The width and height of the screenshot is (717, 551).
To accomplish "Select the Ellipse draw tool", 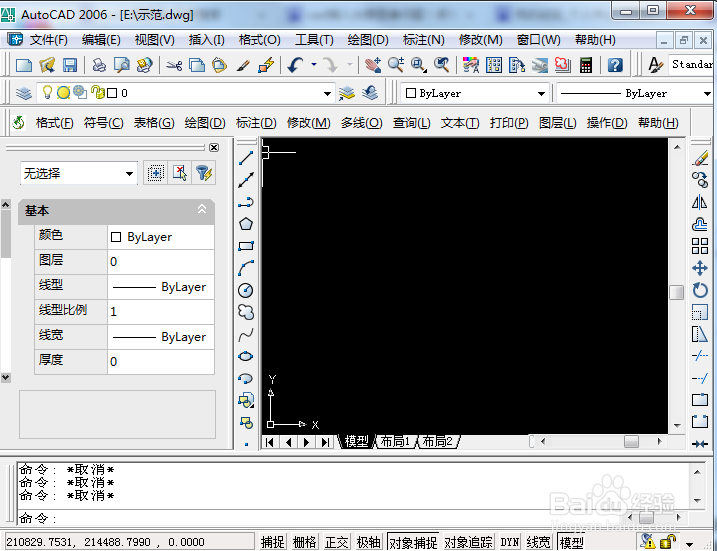I will click(x=246, y=356).
